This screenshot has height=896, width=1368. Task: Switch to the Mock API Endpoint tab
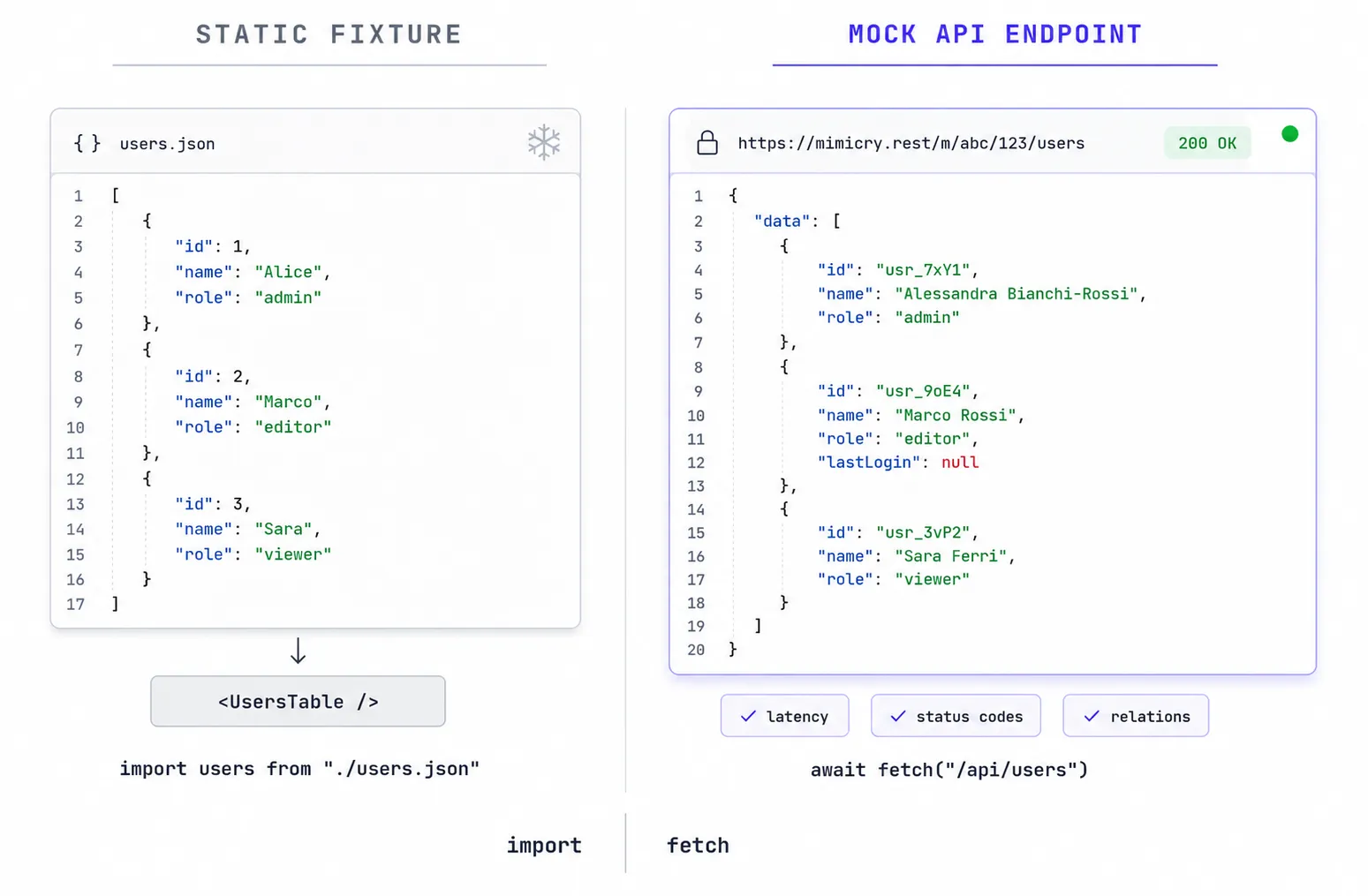click(x=995, y=34)
